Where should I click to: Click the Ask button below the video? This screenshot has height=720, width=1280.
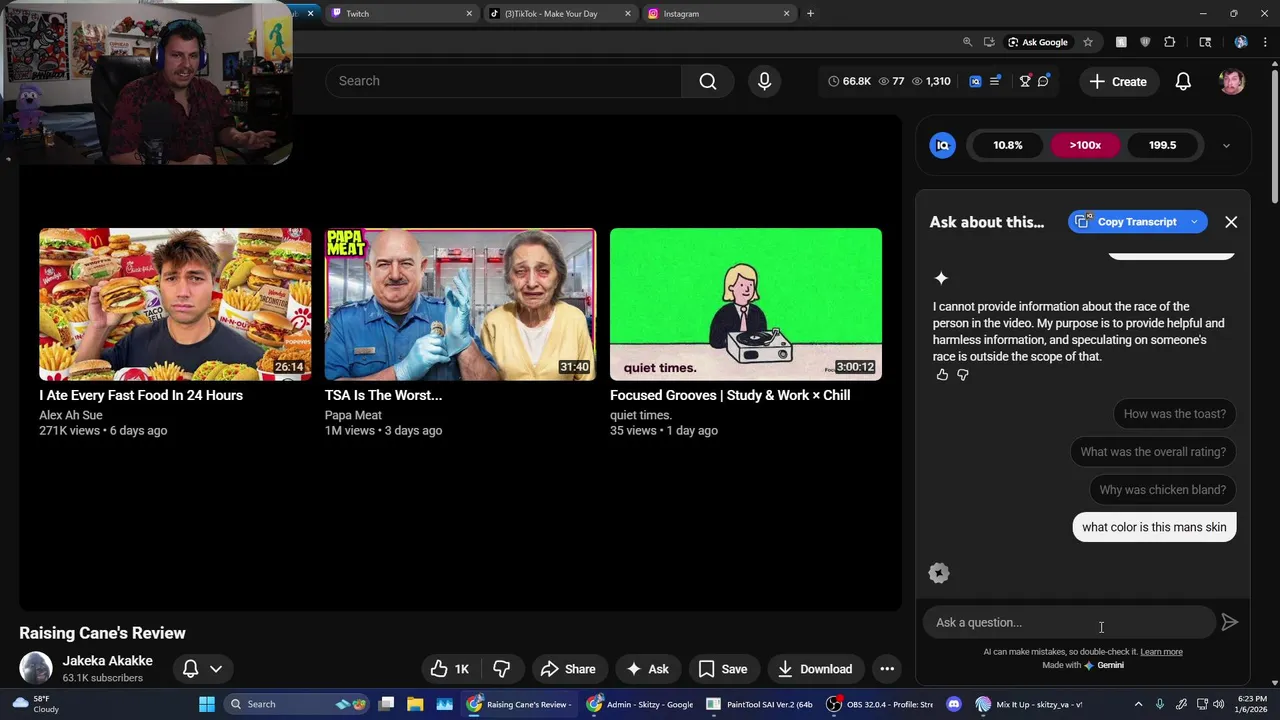coord(647,669)
